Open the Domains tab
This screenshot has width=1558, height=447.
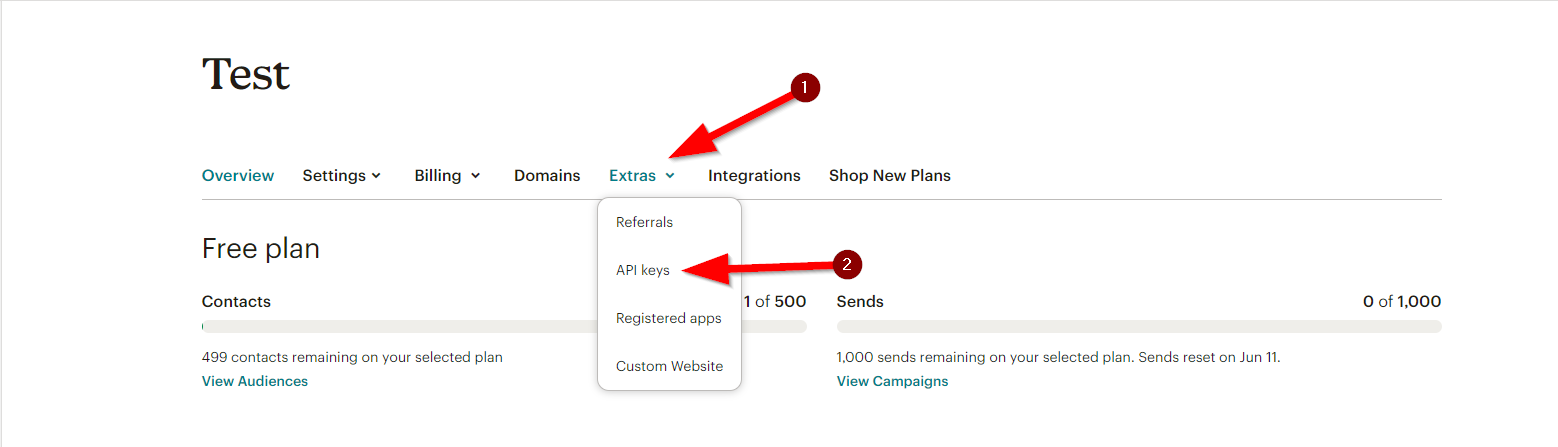pos(547,175)
